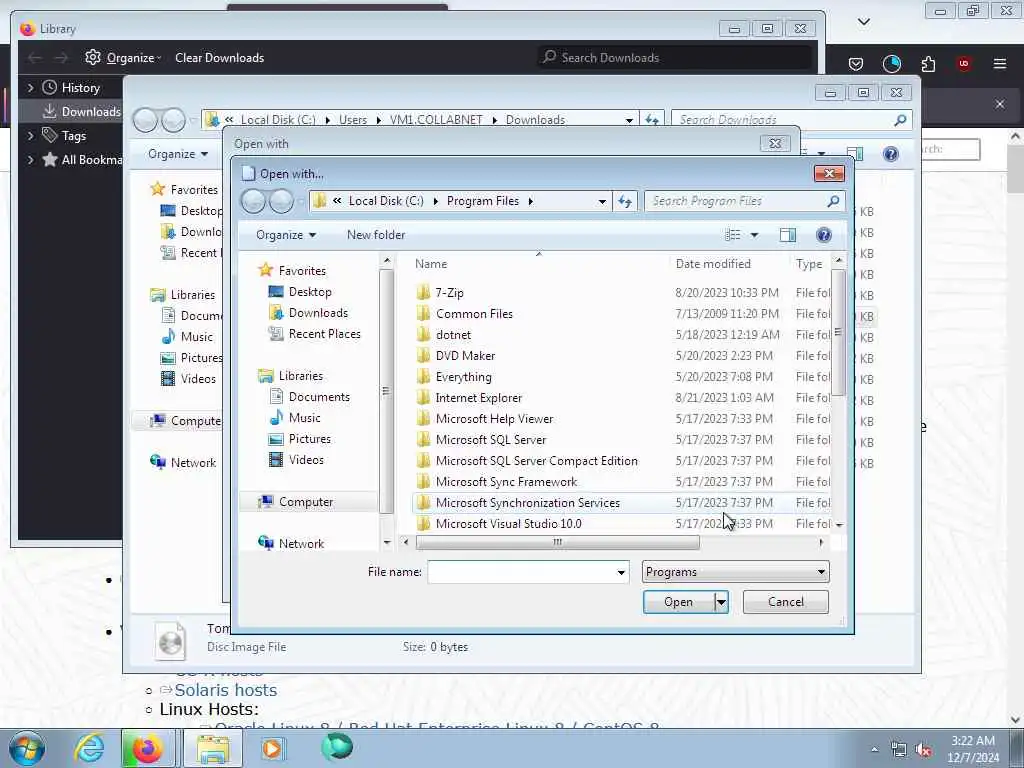Select Desktop in Open with favorites
The image size is (1024, 768).
(x=310, y=292)
